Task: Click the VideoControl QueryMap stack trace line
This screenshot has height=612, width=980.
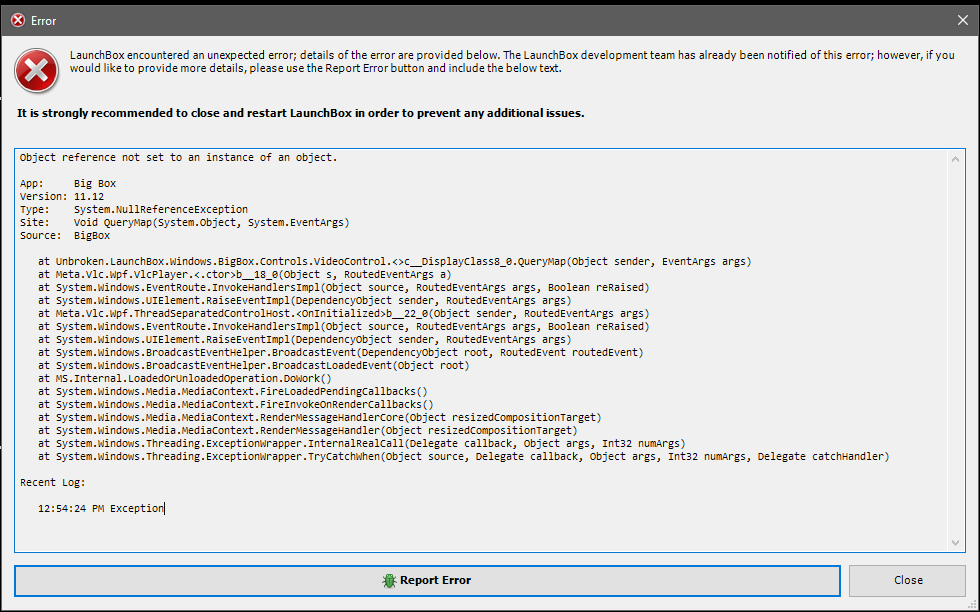Action: 394,261
